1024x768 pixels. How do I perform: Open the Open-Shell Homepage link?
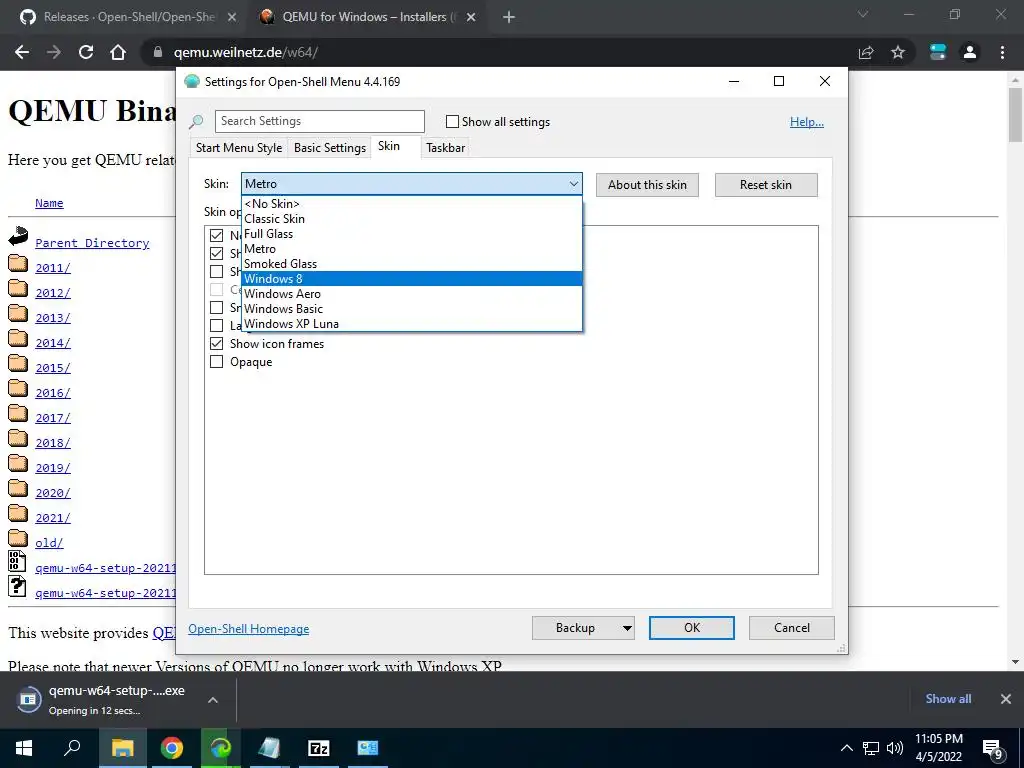click(x=249, y=629)
